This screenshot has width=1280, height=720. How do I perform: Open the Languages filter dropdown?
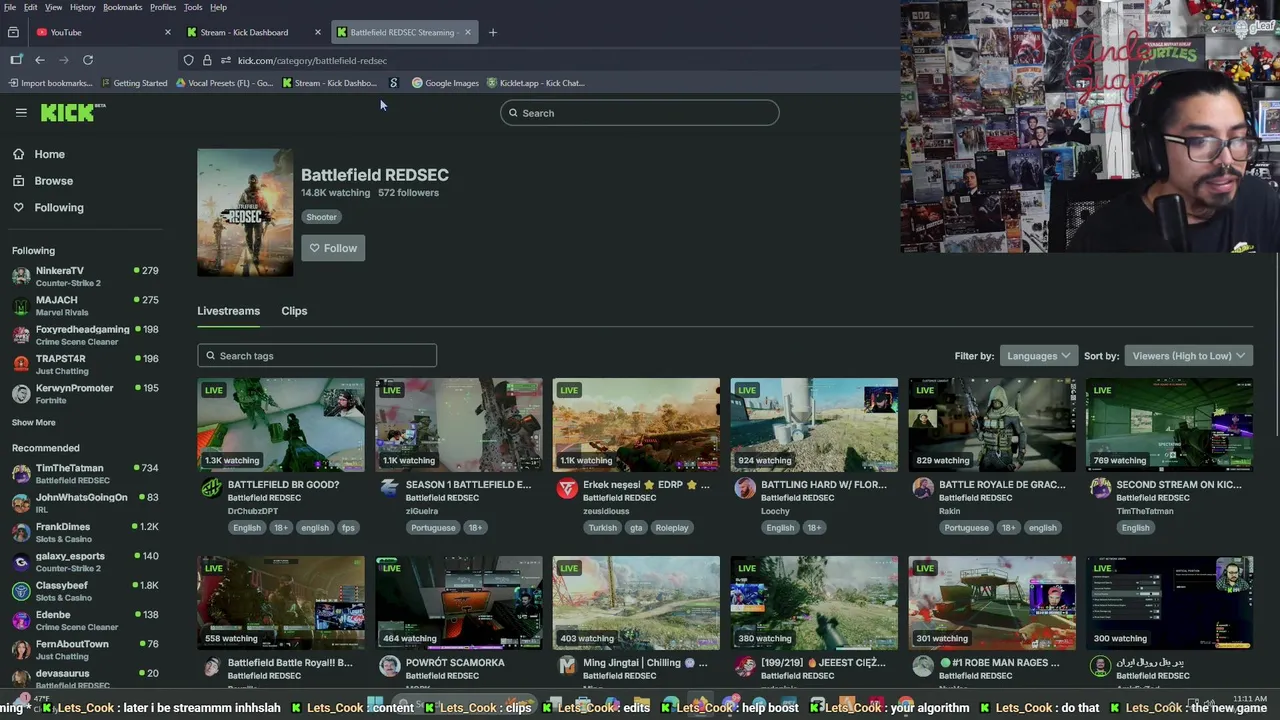(1038, 355)
